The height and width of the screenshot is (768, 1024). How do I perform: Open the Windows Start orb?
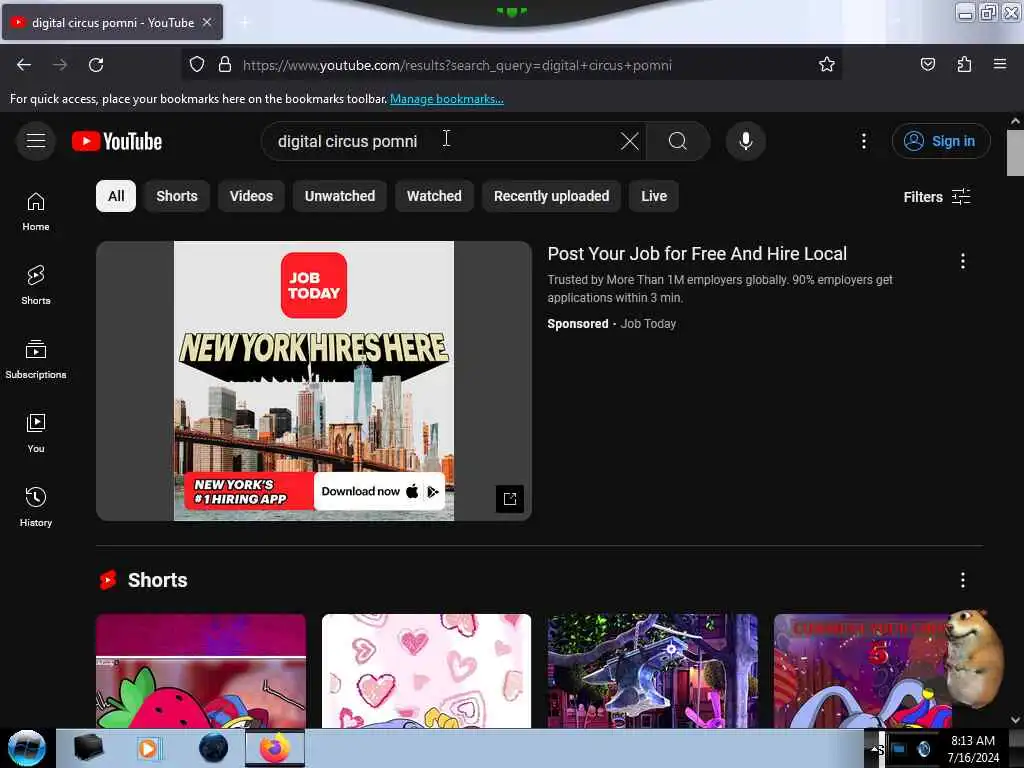[x=27, y=748]
